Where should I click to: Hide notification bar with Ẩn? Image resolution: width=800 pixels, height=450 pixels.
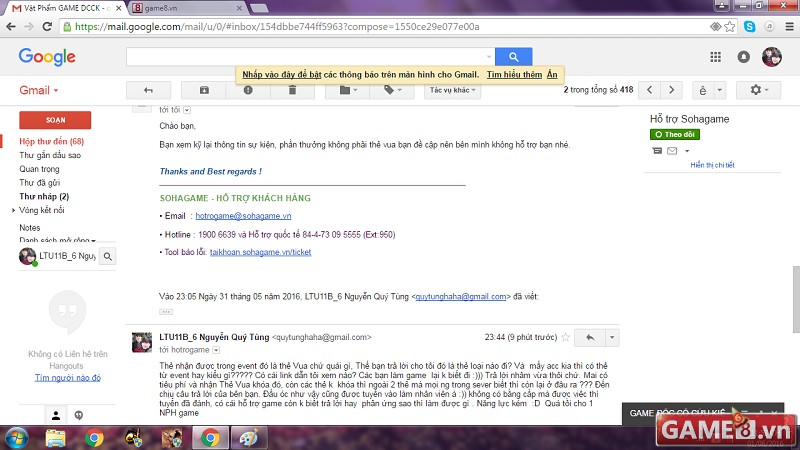pos(552,74)
